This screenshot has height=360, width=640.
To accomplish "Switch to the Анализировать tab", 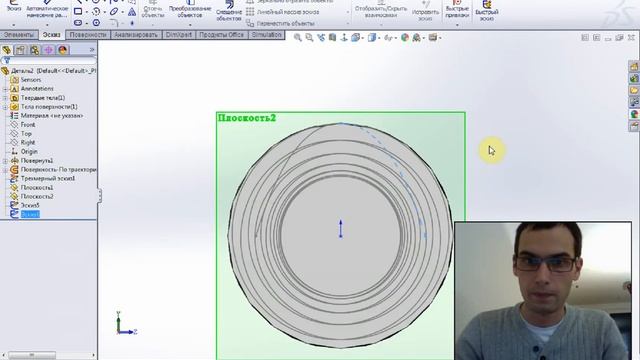I will [136, 35].
